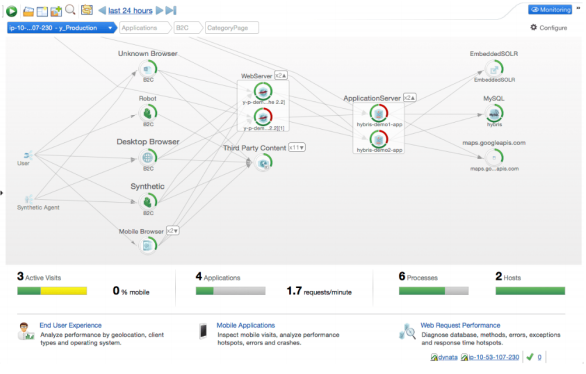
Task: Select the Unknown Browser node icon
Action: pos(148,69)
